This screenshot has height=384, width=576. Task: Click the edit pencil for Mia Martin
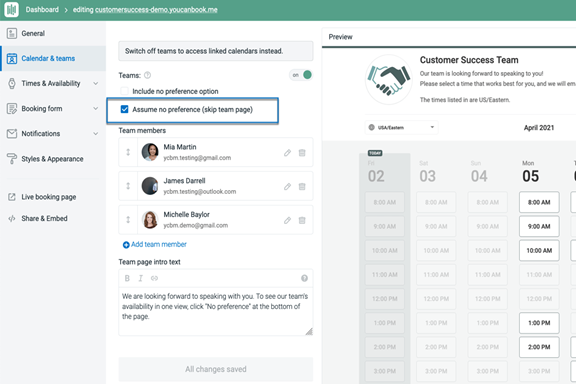click(x=287, y=153)
